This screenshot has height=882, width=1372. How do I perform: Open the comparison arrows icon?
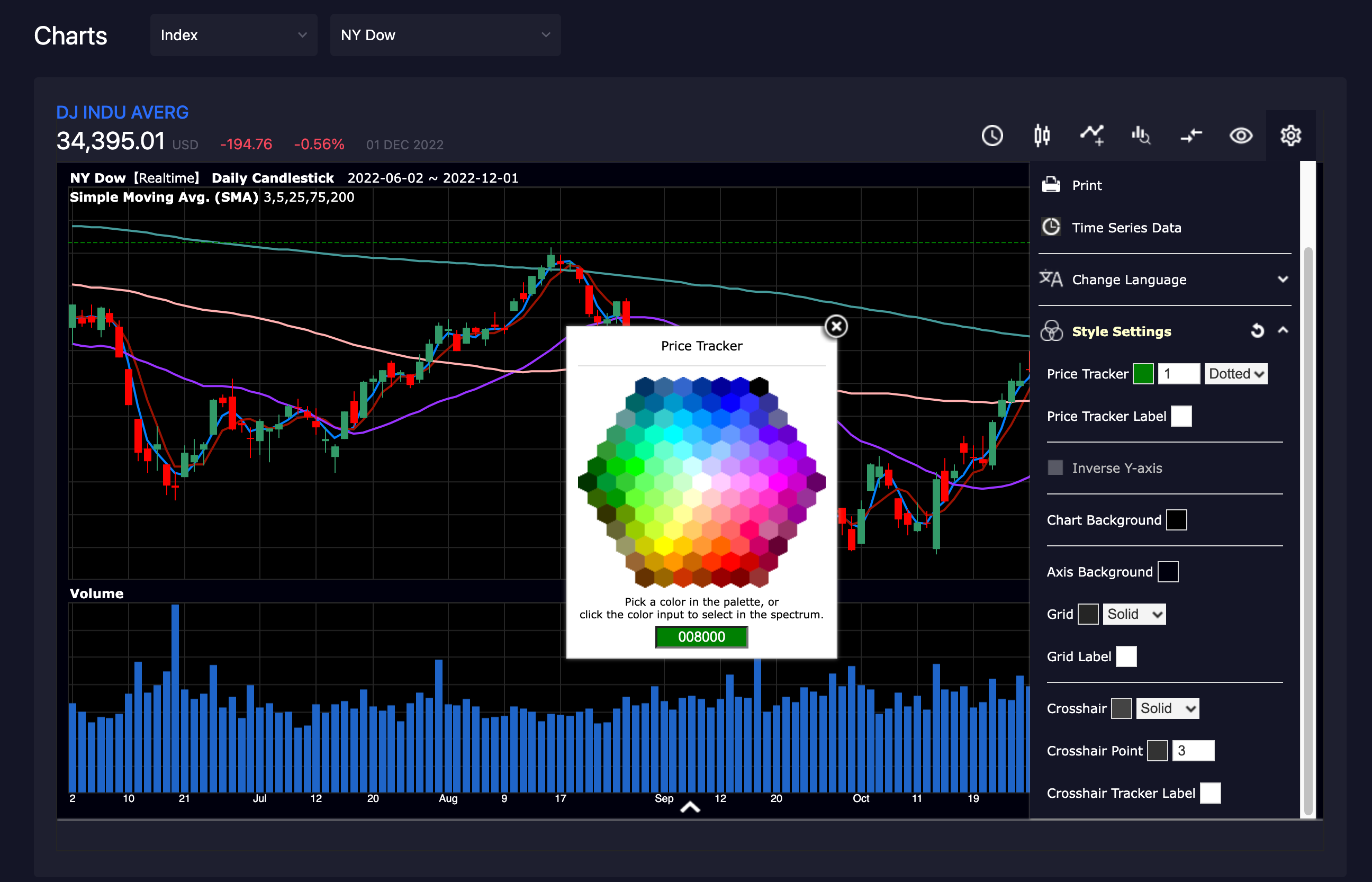click(x=1191, y=136)
